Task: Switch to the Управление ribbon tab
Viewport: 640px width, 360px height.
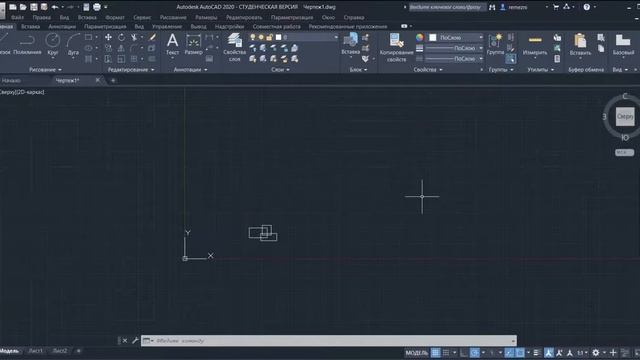Action: coord(167,27)
